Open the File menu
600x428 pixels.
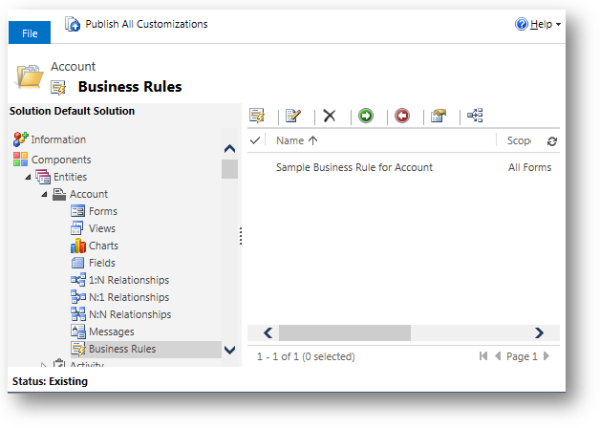(x=30, y=33)
